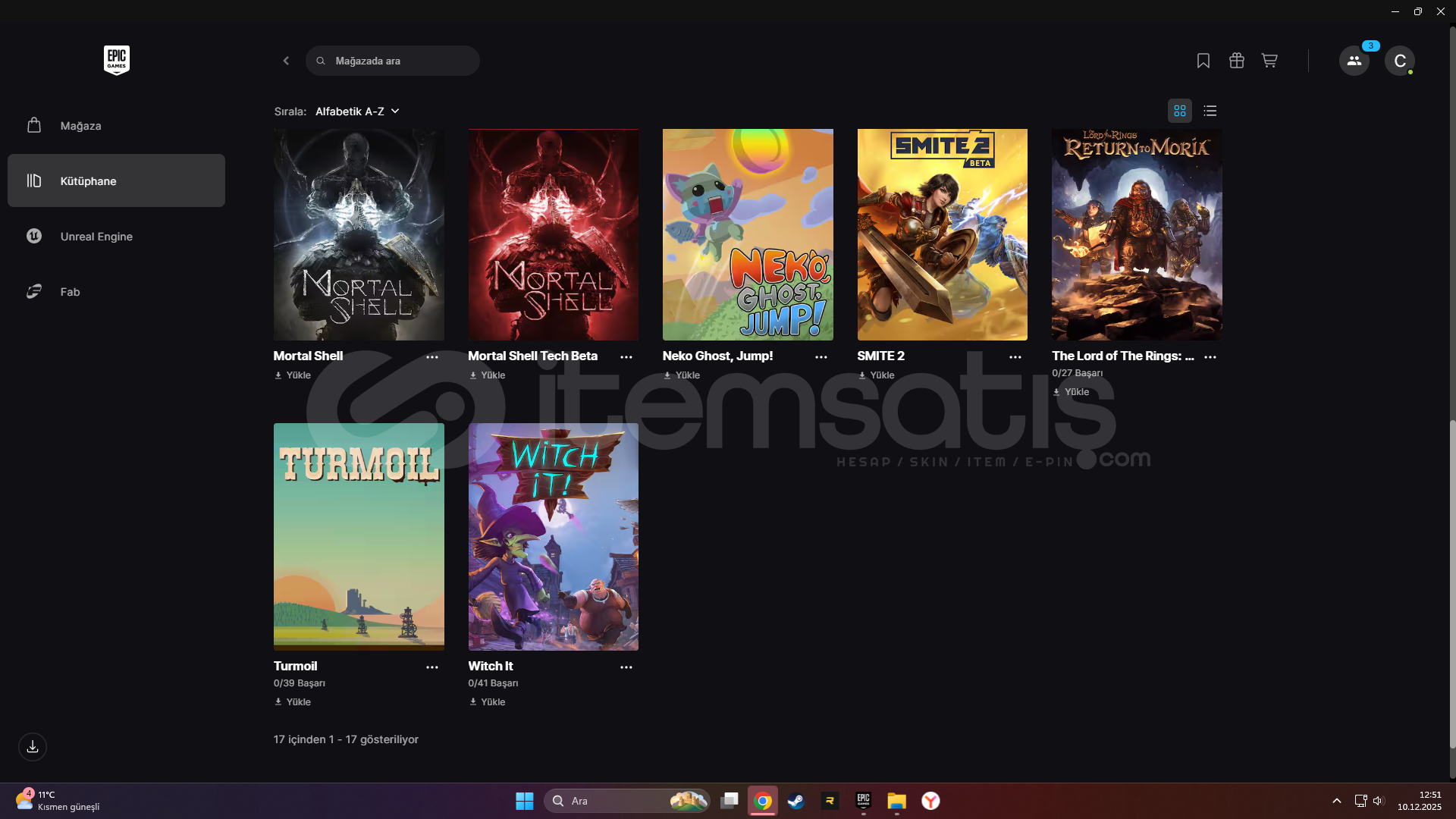Open the friends list icon
This screenshot has height=819, width=1456.
pyautogui.click(x=1354, y=61)
